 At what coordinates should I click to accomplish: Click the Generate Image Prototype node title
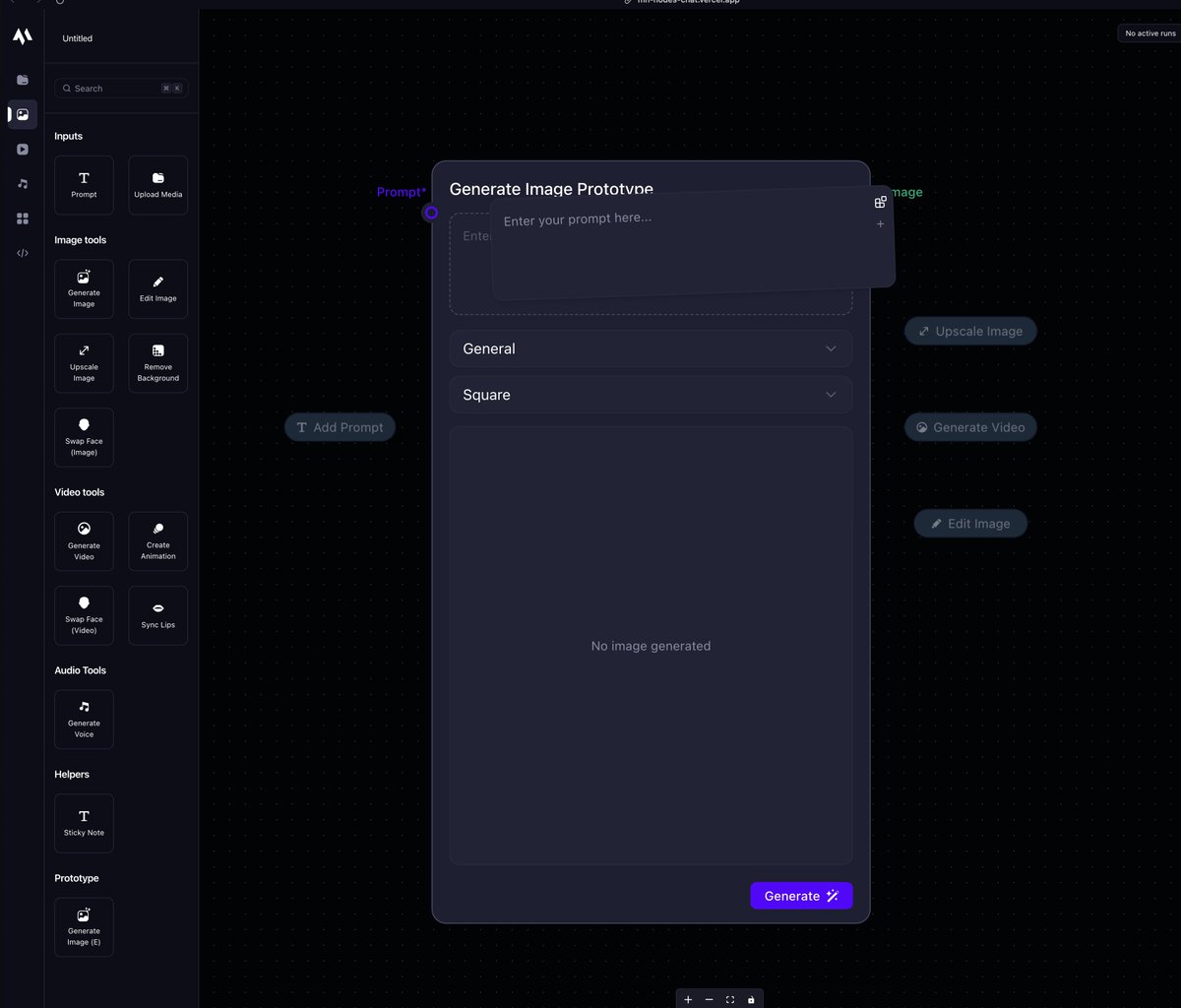(551, 188)
